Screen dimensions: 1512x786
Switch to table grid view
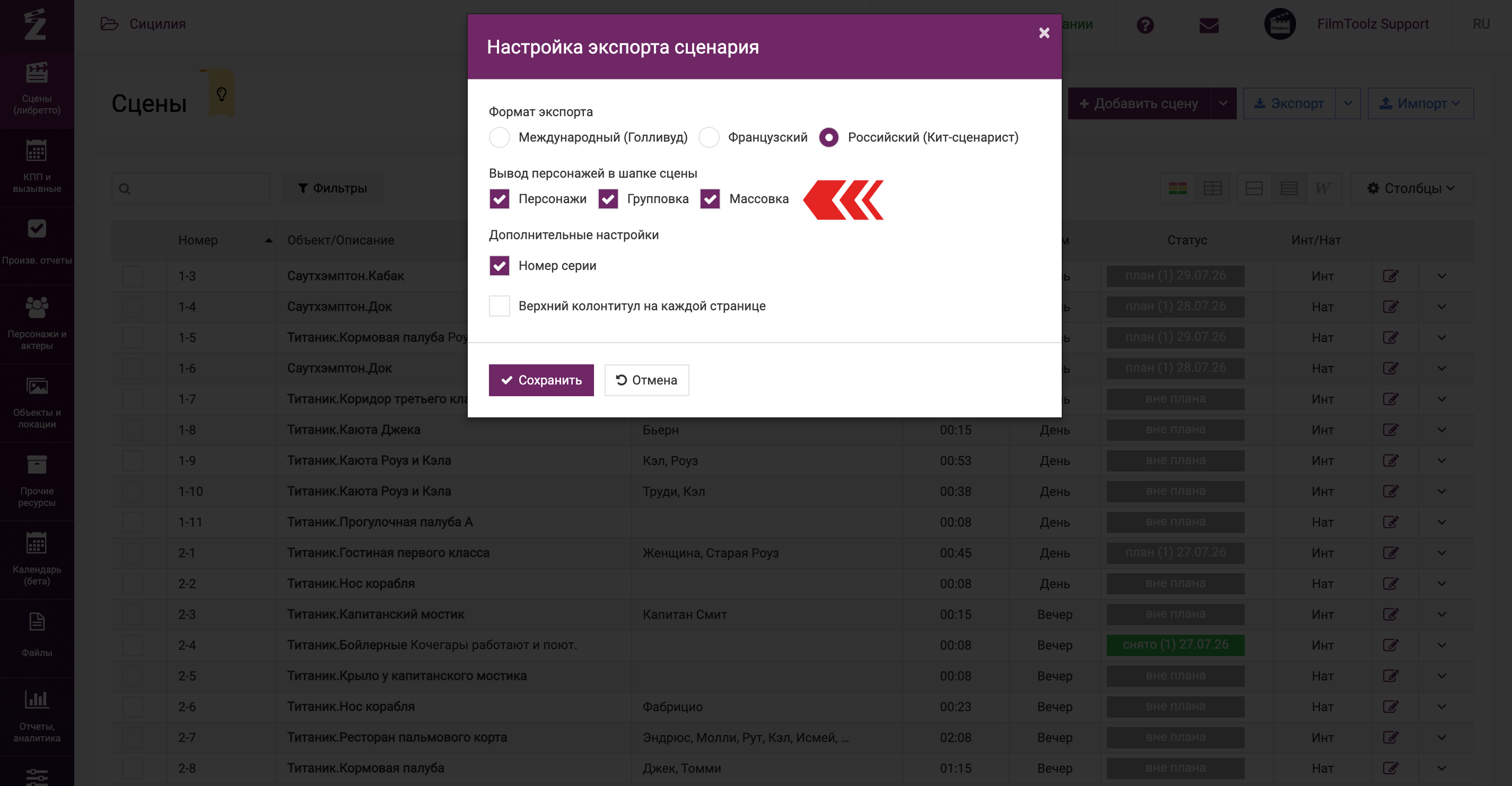click(x=1212, y=188)
